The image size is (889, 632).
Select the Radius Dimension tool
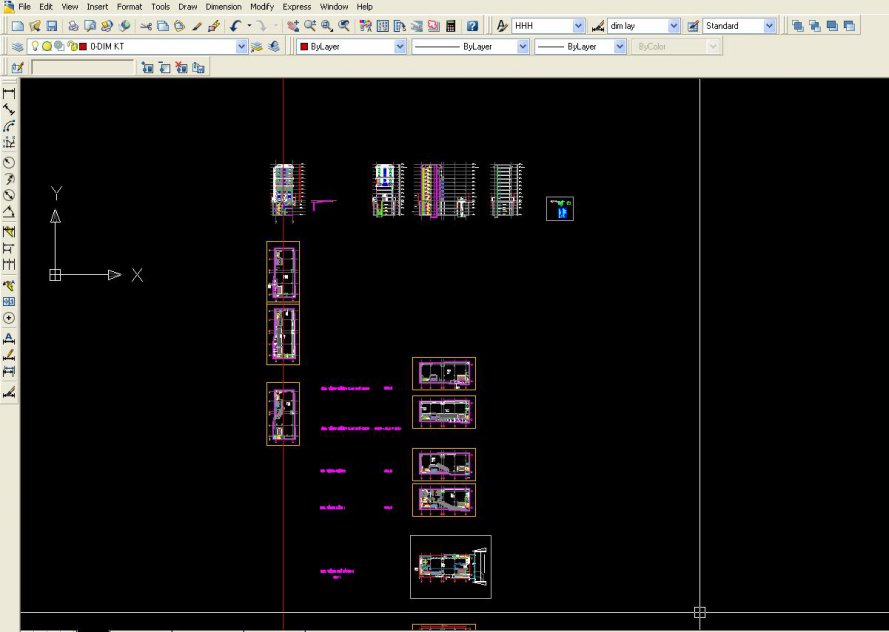point(9,162)
